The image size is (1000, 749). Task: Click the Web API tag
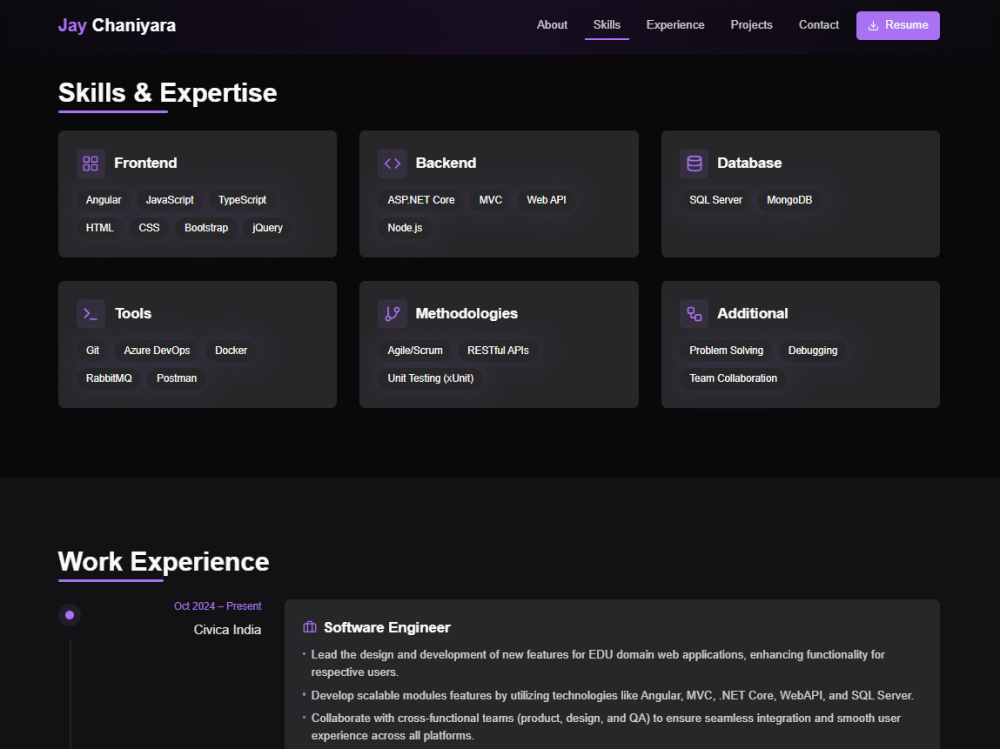coord(547,200)
